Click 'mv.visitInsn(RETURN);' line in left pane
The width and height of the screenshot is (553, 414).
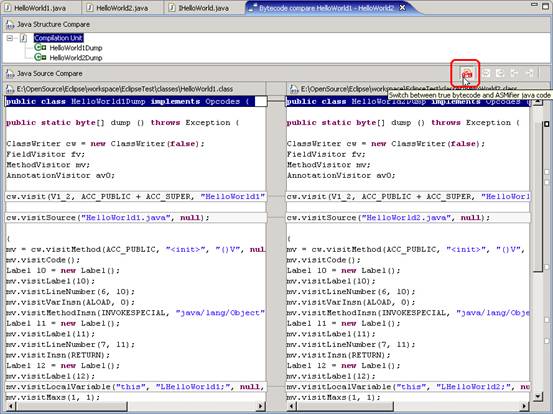pyautogui.click(x=58, y=355)
